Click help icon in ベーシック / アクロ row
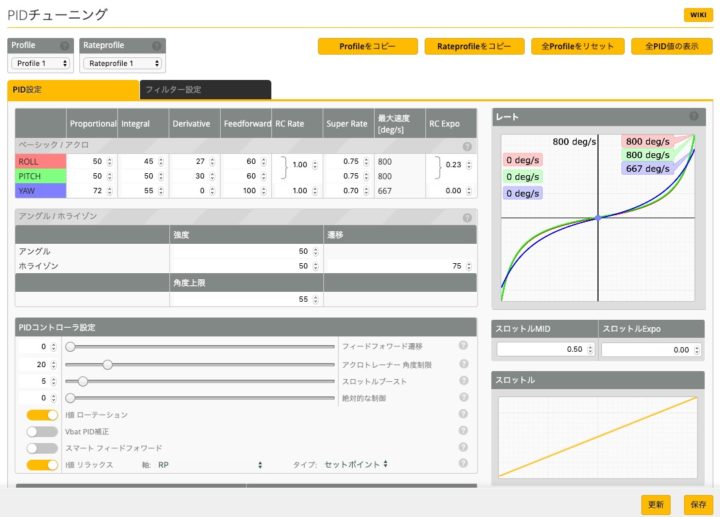Viewport: 720px width, 517px height. pyautogui.click(x=467, y=146)
